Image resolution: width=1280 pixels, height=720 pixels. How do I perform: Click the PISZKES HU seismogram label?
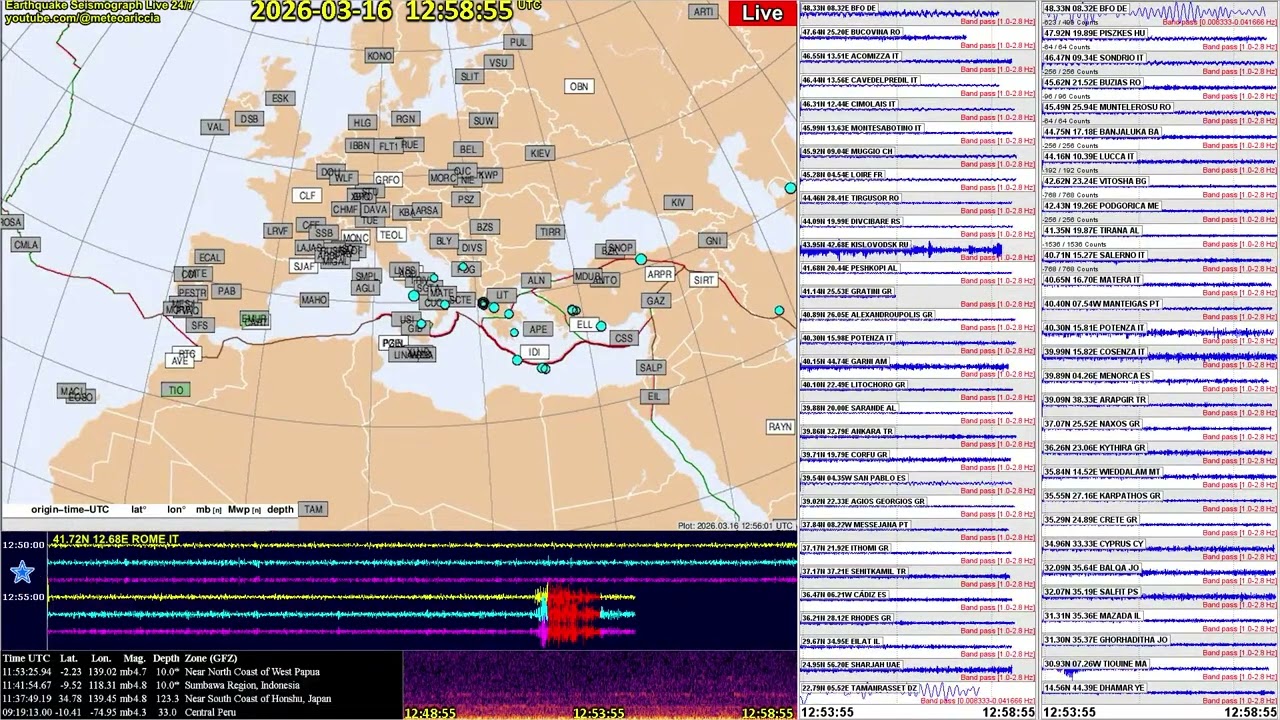pyautogui.click(x=1095, y=33)
